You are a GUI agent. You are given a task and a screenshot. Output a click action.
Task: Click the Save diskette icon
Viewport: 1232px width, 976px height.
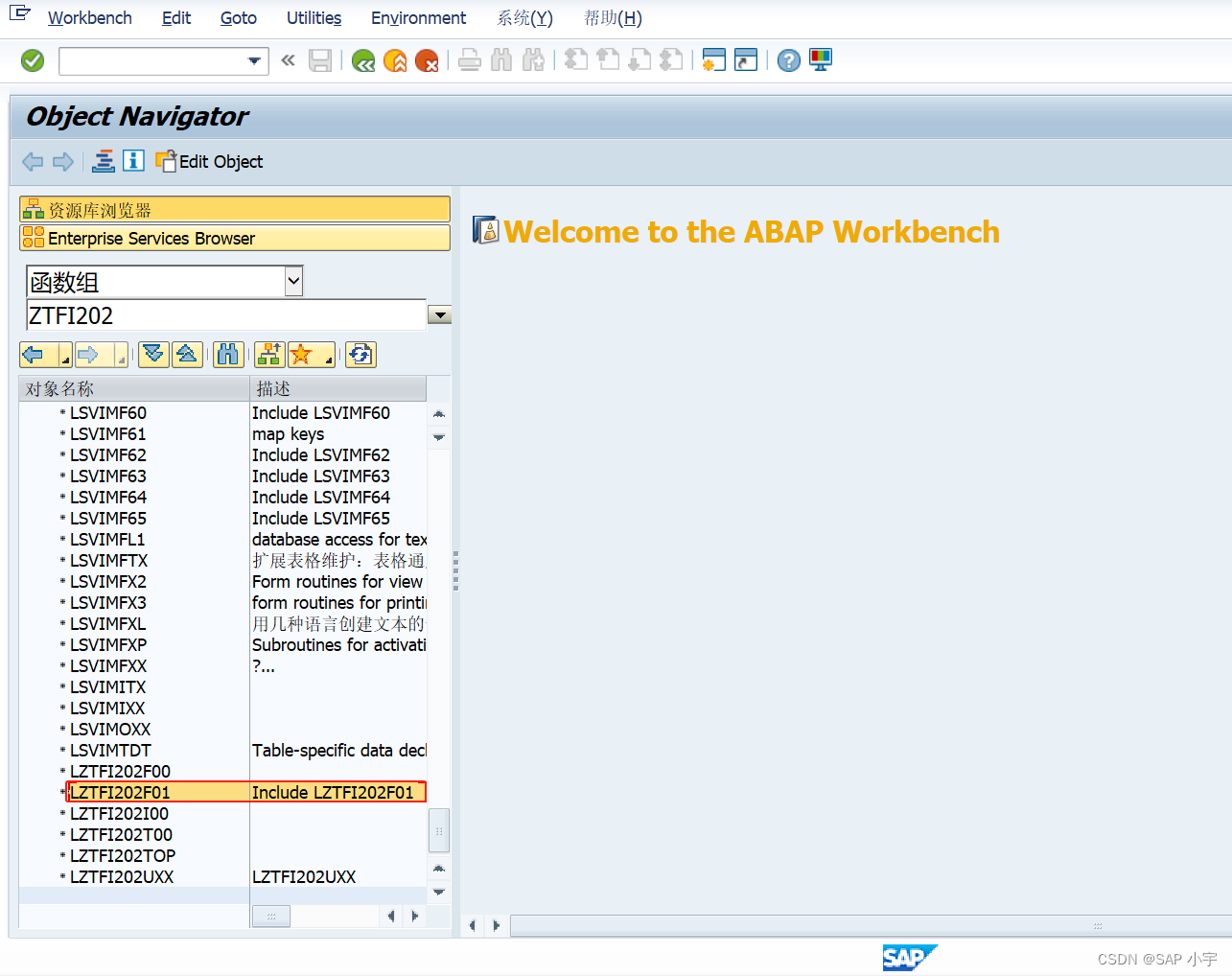tap(320, 60)
